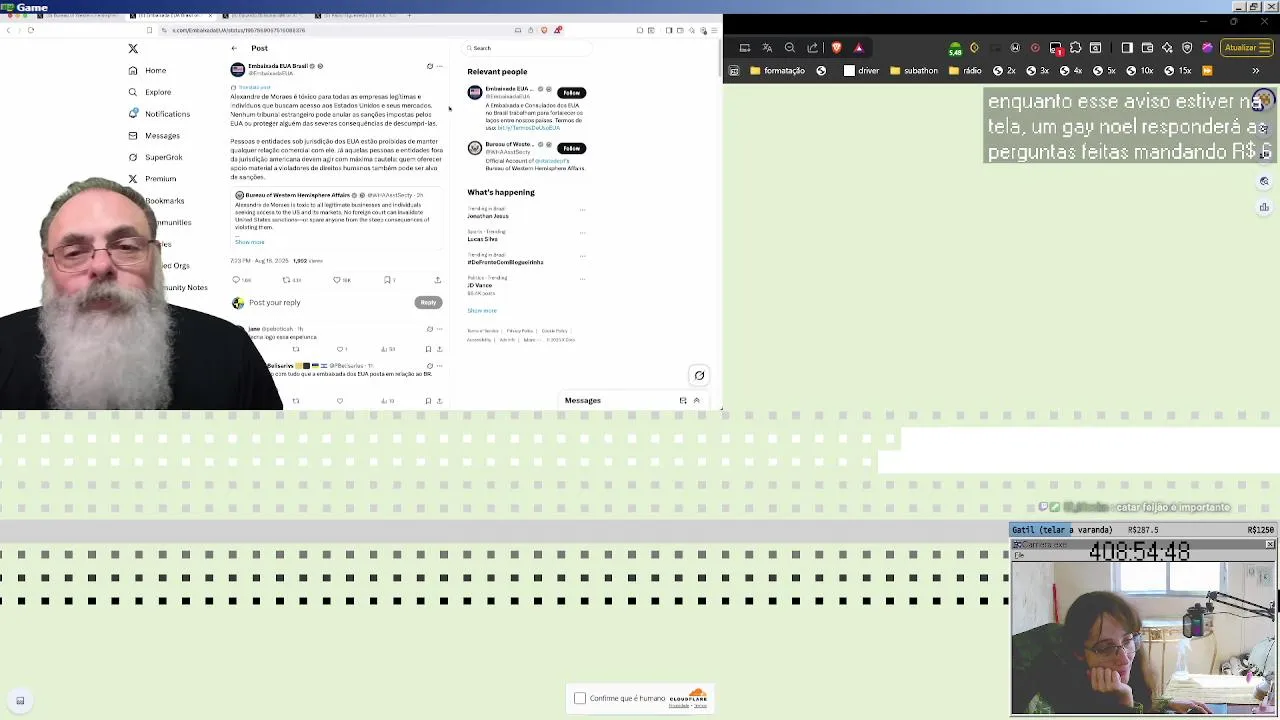Open the rádio bookmark folder
Viewport: 1280px width, 720px height.
965,71
